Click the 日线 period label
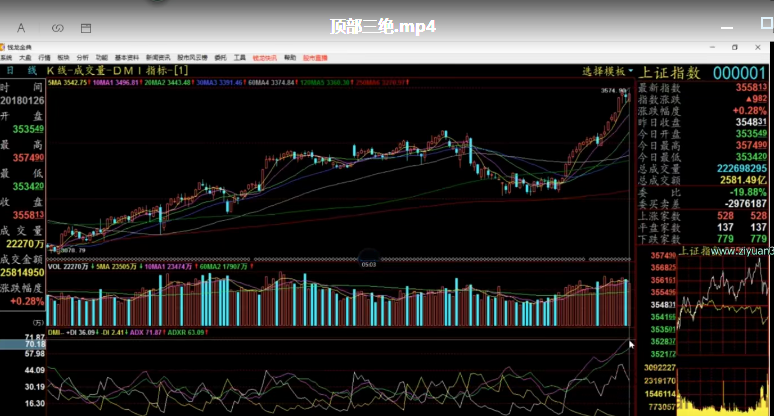This screenshot has width=774, height=416. point(21,71)
